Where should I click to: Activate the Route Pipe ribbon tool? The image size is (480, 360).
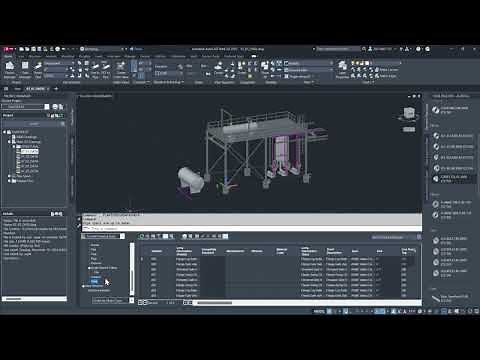(38, 69)
